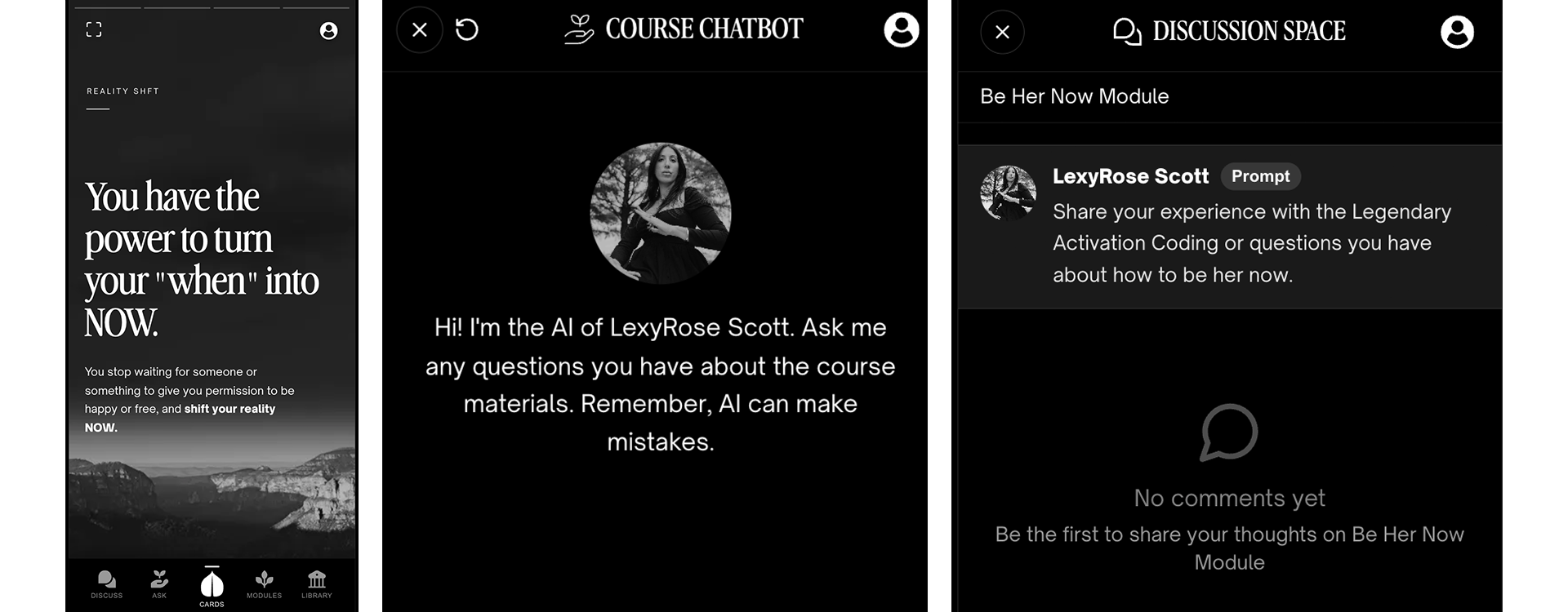Select the Be Her Now Module heading
Screen dimensions: 1568x612
[x=1074, y=96]
